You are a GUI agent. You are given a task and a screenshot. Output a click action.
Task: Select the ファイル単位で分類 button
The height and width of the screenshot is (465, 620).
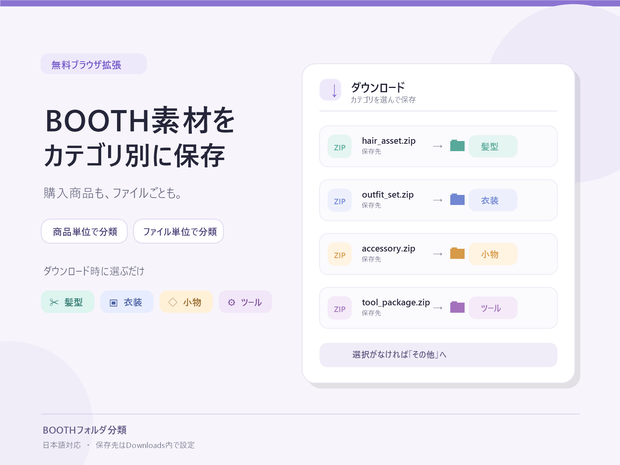pyautogui.click(x=179, y=231)
